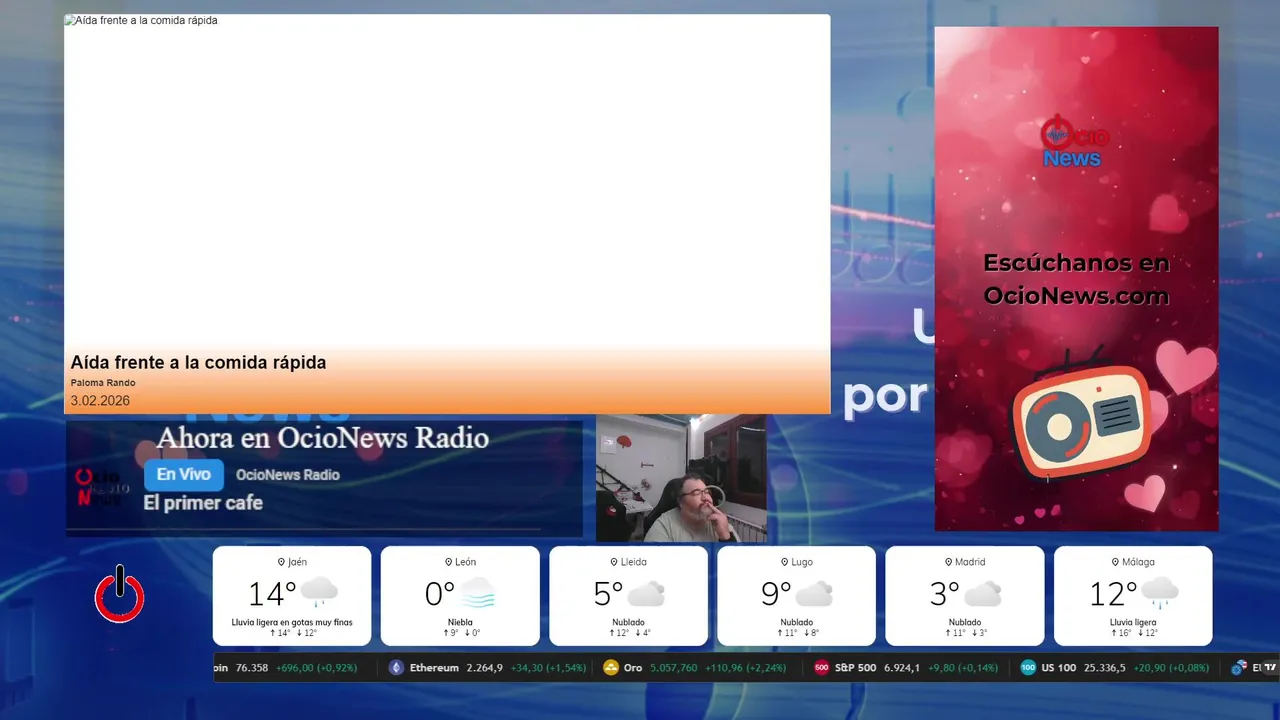This screenshot has width=1280, height=720.
Task: Click author name Paloma Rando
Action: click(103, 383)
